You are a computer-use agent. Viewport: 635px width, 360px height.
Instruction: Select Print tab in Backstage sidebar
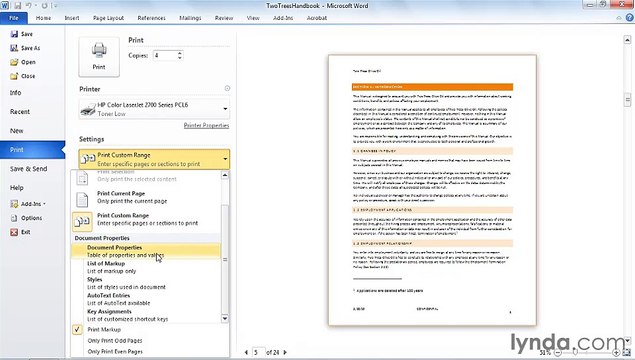(x=32, y=150)
